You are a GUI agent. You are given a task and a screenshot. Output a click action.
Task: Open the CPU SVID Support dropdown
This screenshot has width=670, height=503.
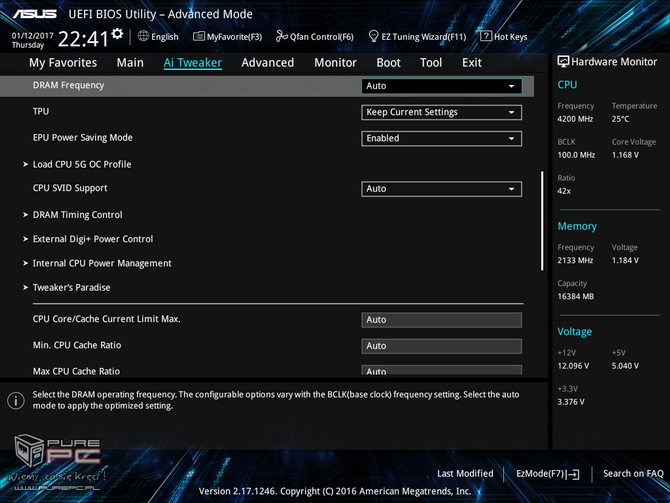point(441,189)
